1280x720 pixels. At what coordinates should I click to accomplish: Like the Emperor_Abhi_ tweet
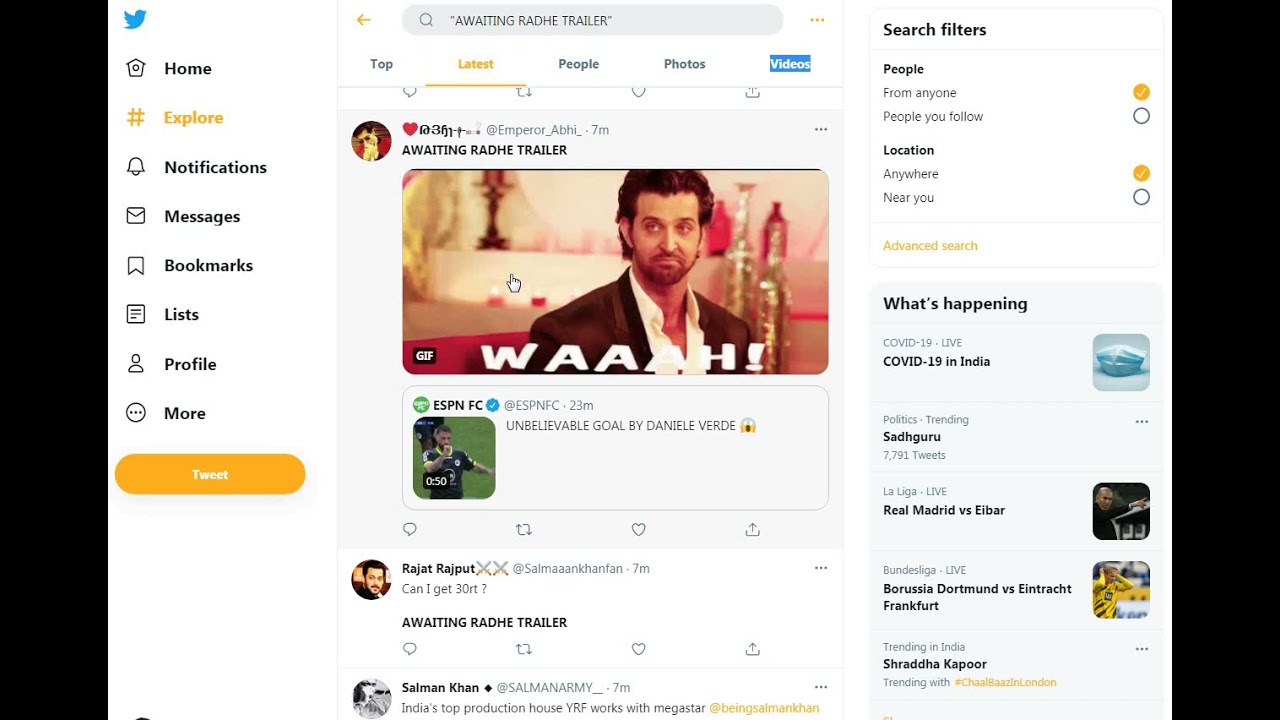click(x=638, y=529)
